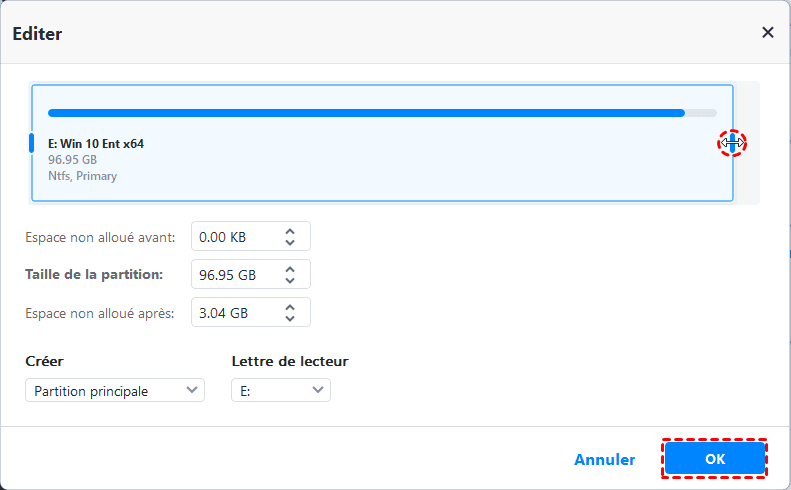Increase Taille de la partition value
This screenshot has height=490, width=791.
click(290, 268)
